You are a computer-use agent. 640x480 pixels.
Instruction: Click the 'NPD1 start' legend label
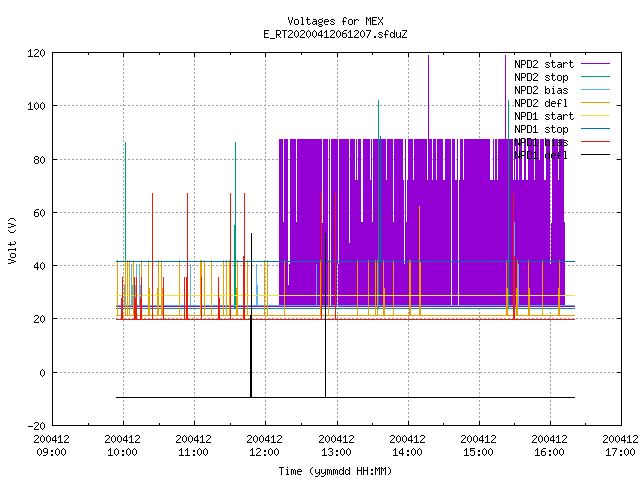tap(544, 116)
